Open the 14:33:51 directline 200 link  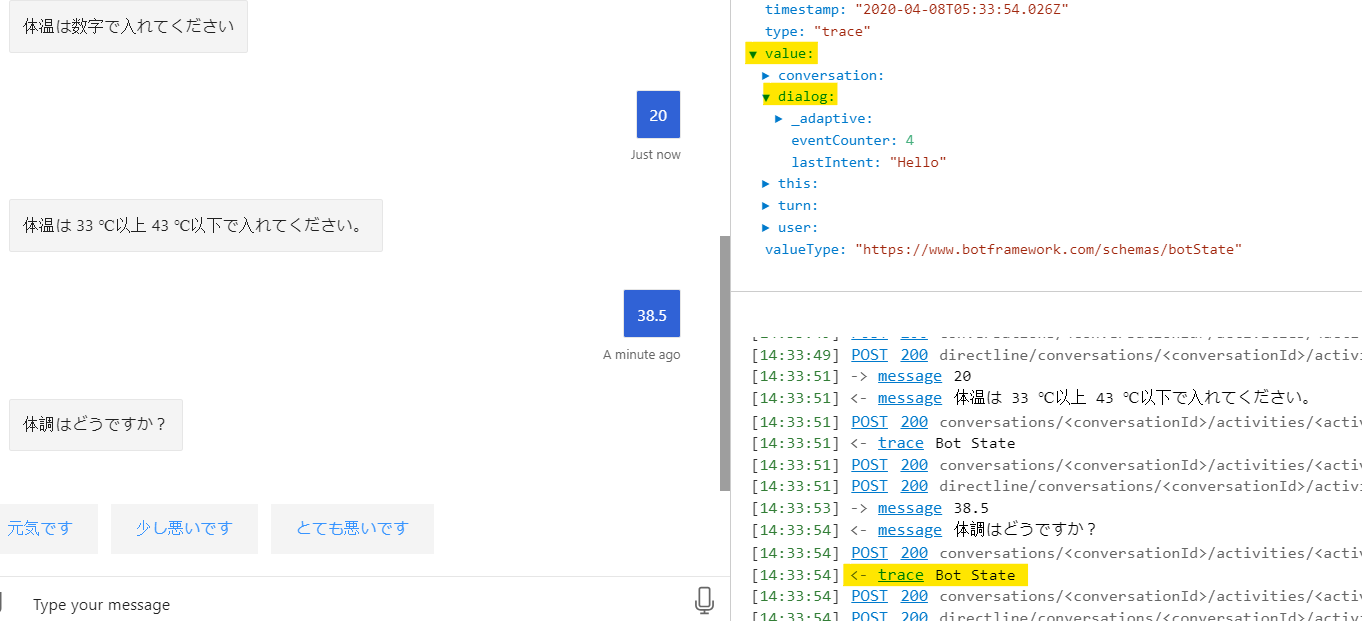click(914, 486)
